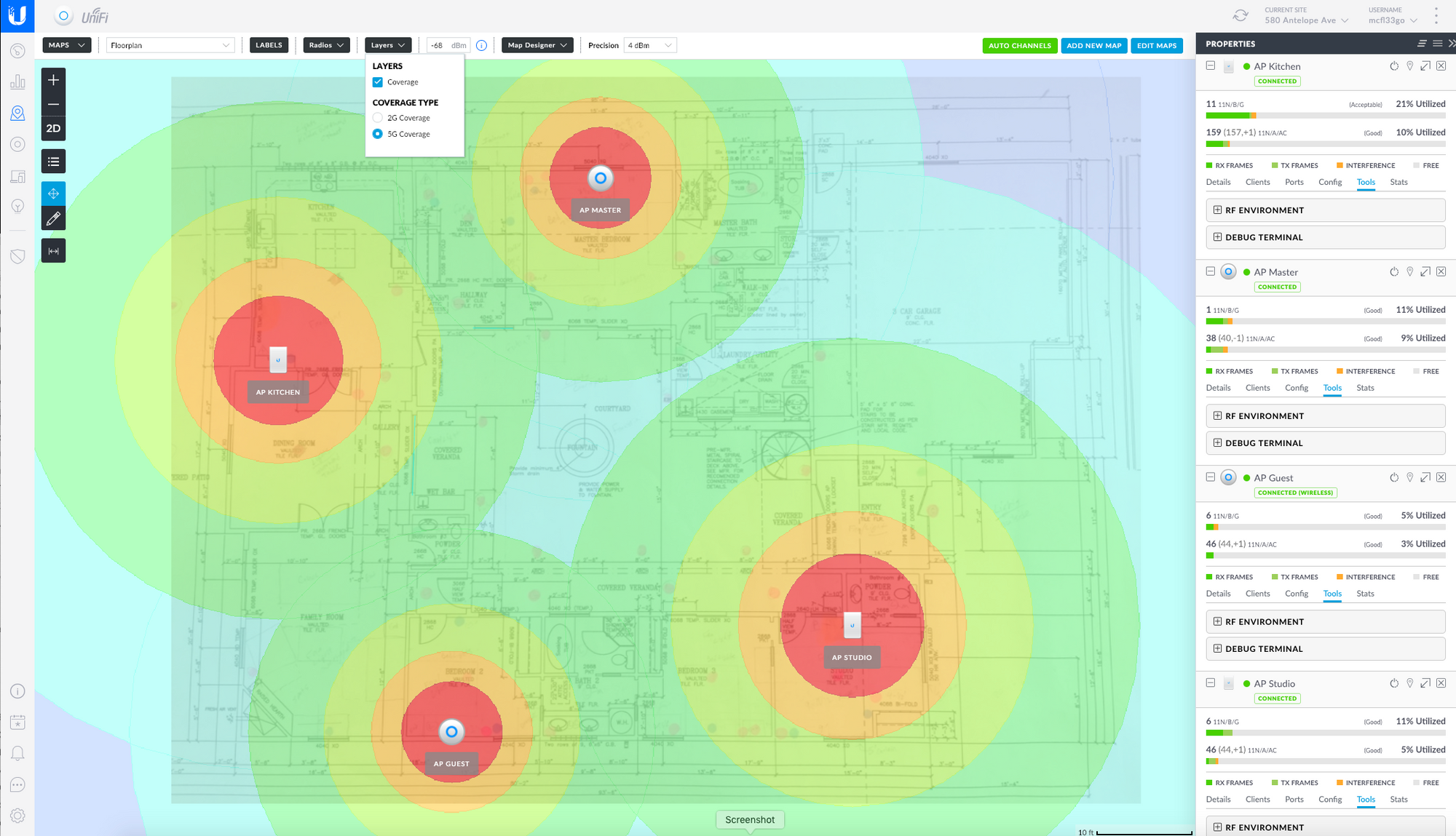This screenshot has height=836, width=1456.
Task: Uncheck the Coverage layer checkbox
Action: click(x=378, y=82)
